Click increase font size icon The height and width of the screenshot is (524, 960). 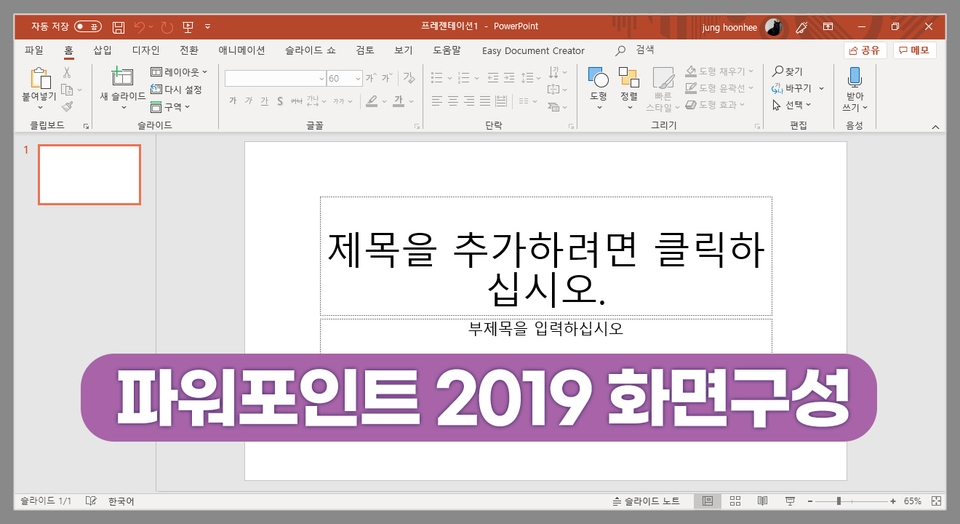pyautogui.click(x=371, y=78)
